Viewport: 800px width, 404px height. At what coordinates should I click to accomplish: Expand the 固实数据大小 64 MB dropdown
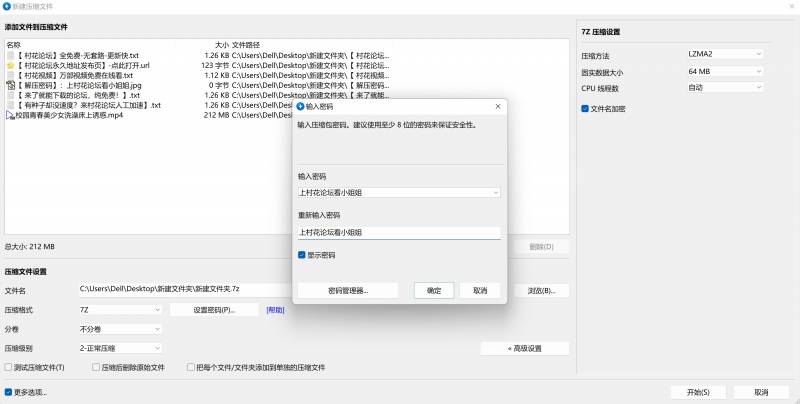coord(725,71)
